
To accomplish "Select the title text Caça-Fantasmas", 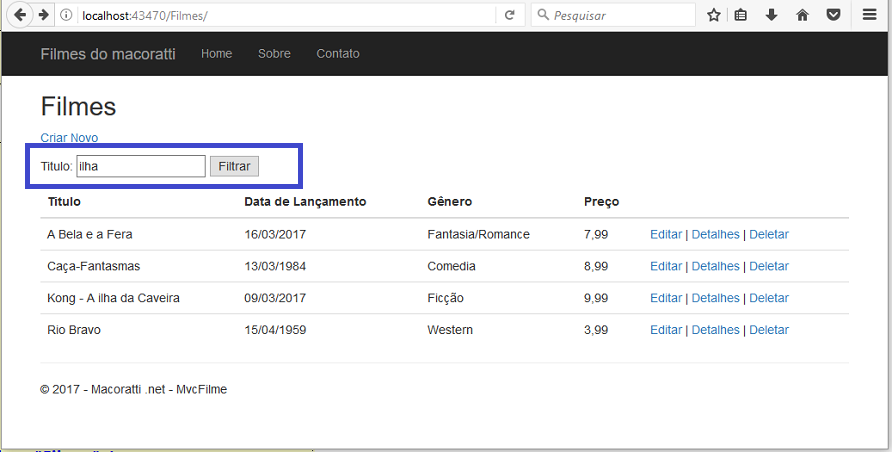I will [x=93, y=266].
